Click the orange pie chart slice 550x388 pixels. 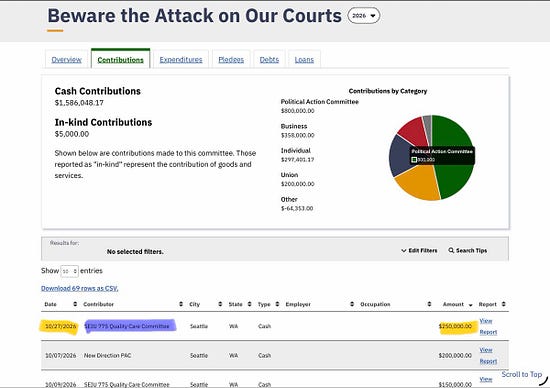click(417, 182)
